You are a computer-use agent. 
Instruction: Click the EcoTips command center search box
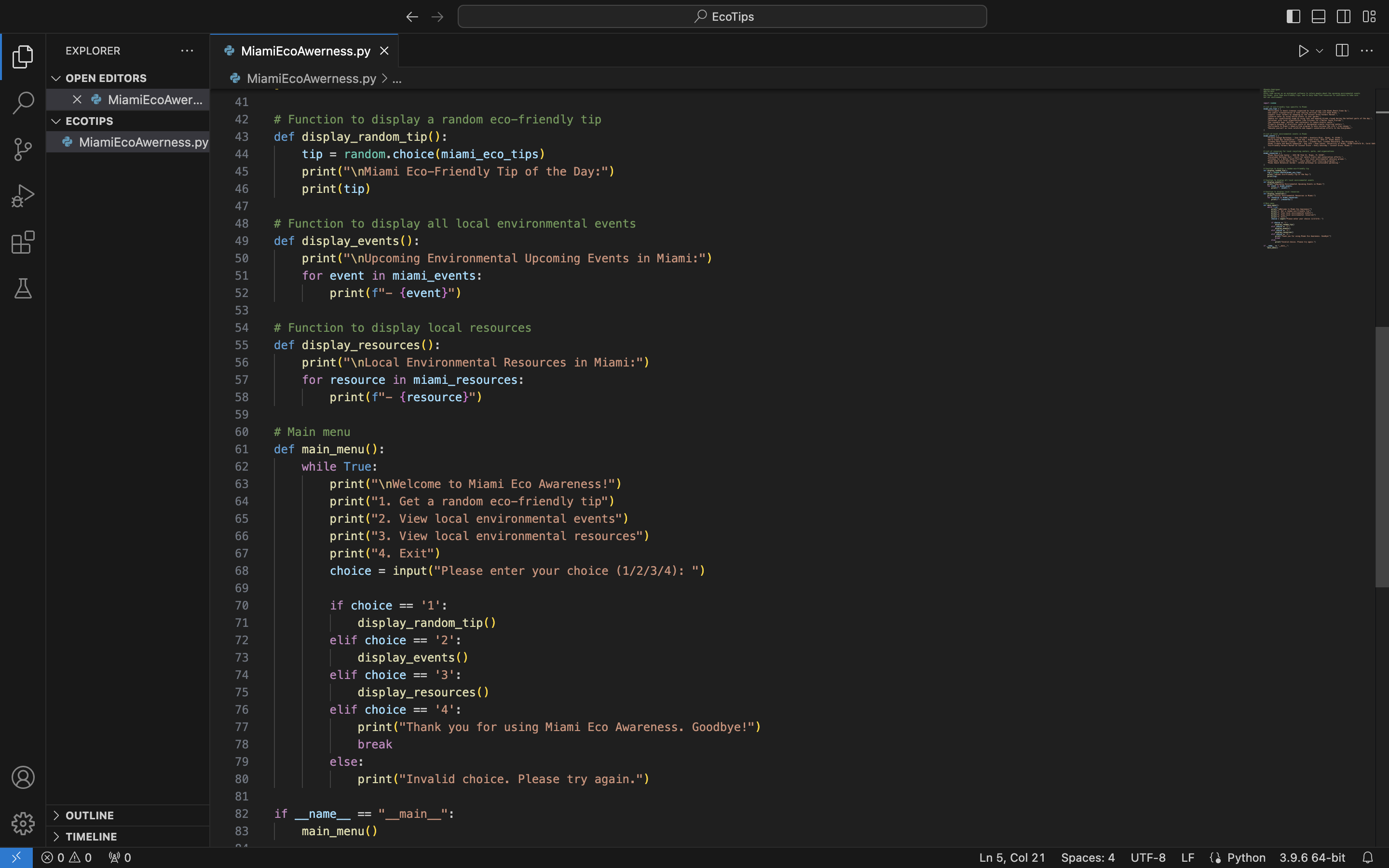722,17
